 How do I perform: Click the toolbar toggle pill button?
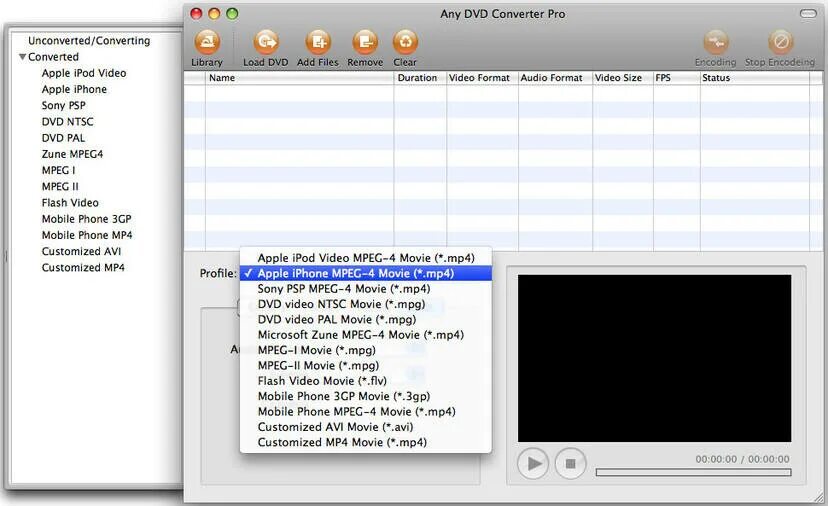click(x=808, y=14)
